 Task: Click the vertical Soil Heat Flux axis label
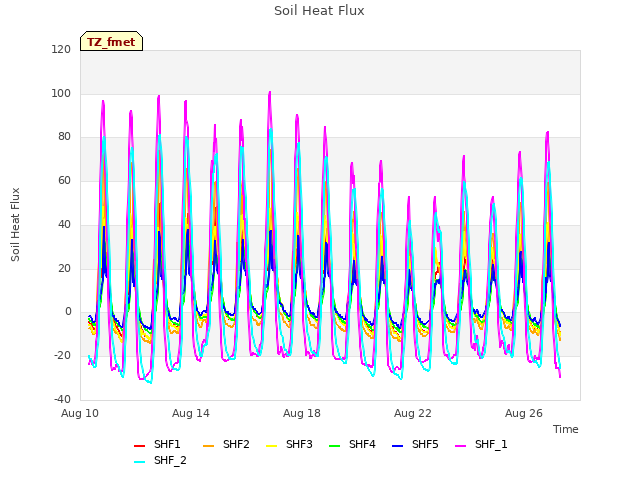[x=15, y=224]
